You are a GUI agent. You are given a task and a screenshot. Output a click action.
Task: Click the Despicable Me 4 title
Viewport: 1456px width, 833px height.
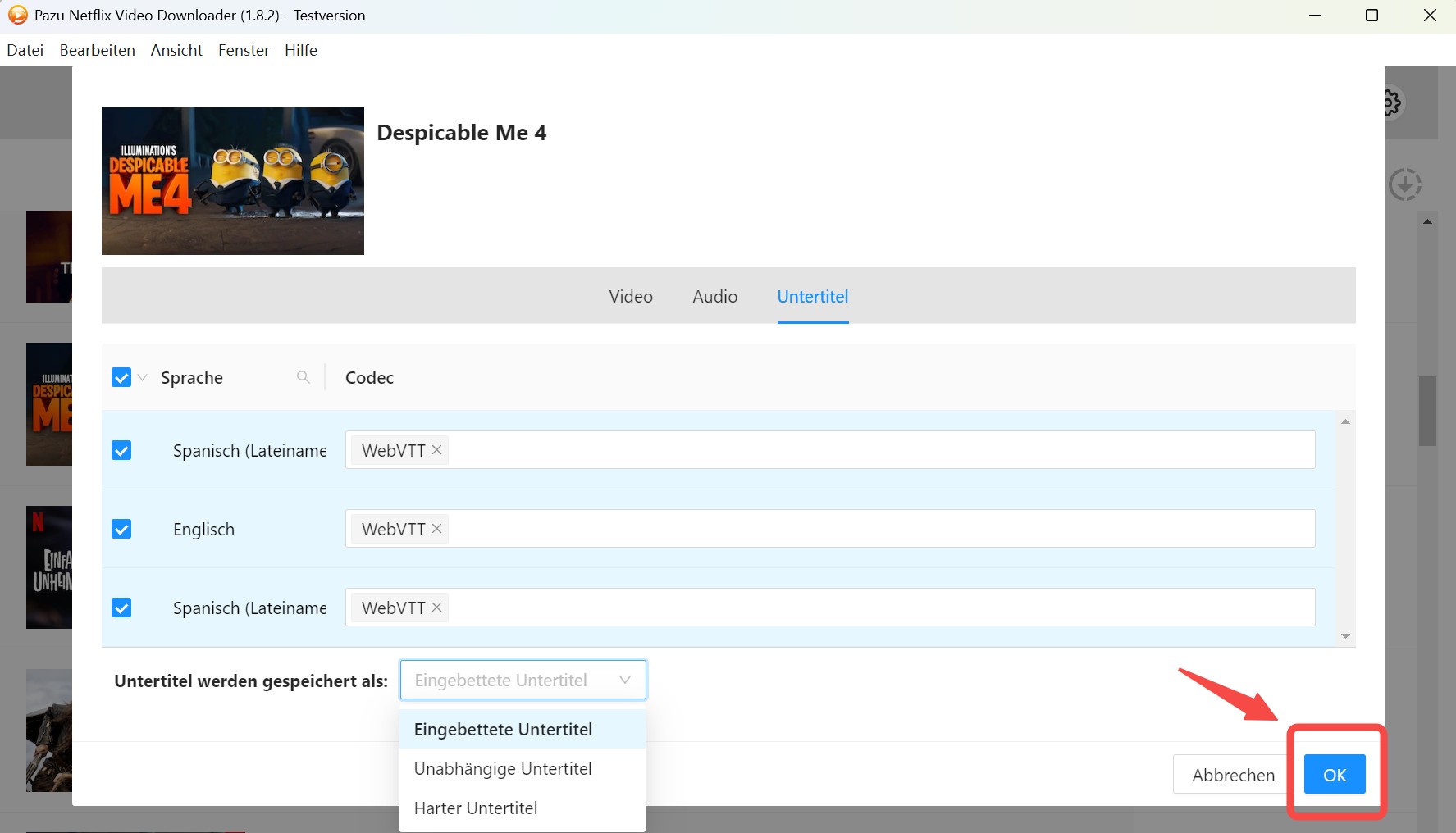pyautogui.click(x=462, y=133)
